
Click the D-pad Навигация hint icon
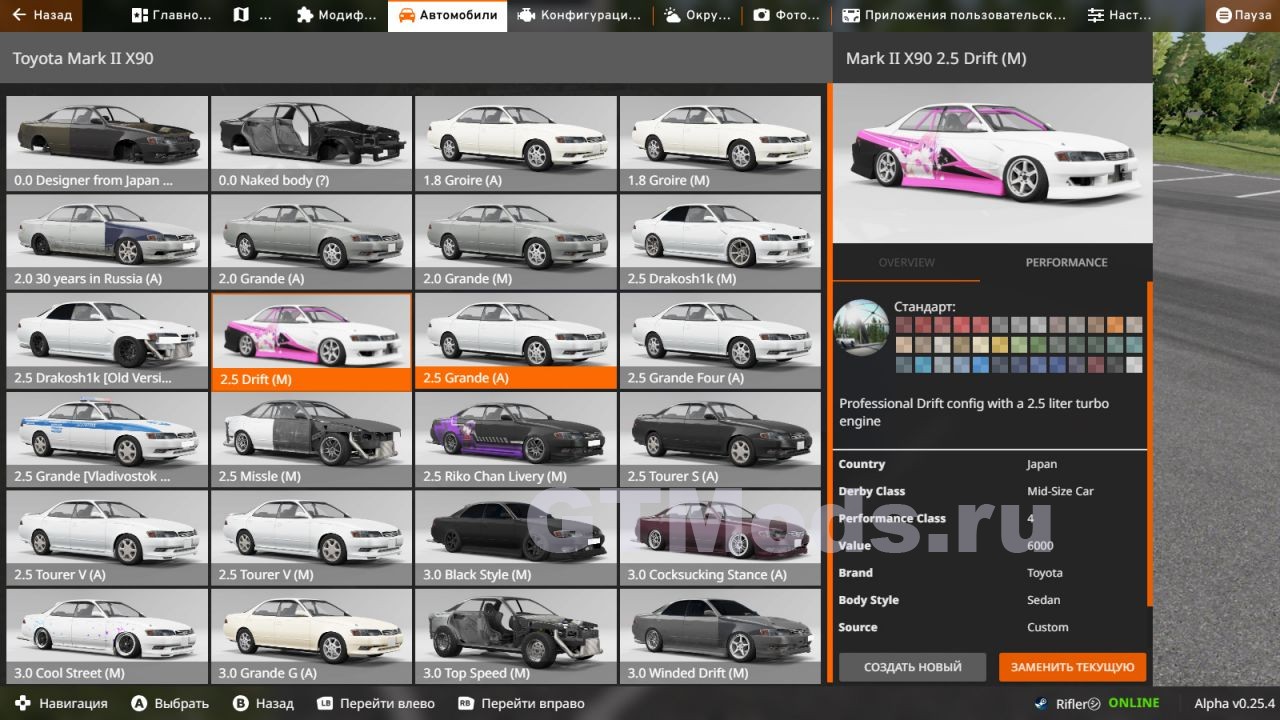21,703
